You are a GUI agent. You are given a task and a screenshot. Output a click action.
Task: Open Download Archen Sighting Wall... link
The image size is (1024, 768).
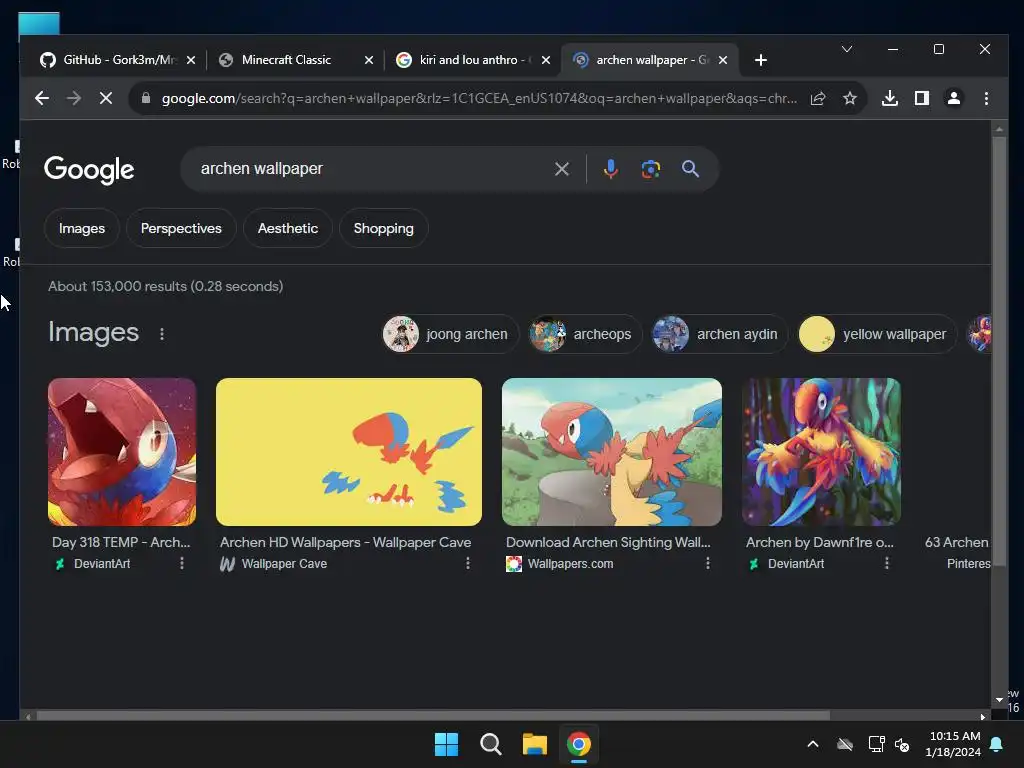pos(608,542)
